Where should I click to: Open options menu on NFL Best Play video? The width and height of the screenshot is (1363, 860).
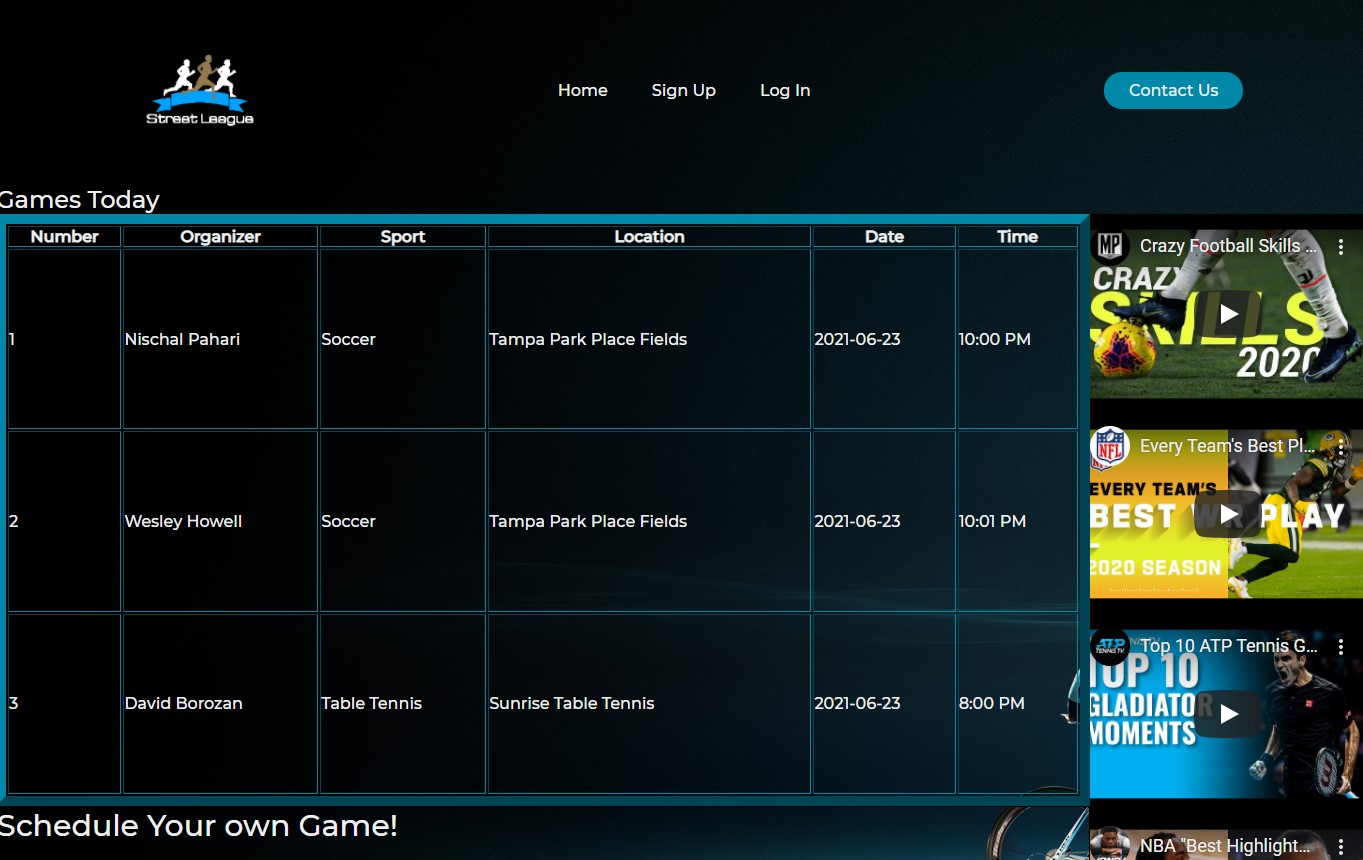point(1341,447)
